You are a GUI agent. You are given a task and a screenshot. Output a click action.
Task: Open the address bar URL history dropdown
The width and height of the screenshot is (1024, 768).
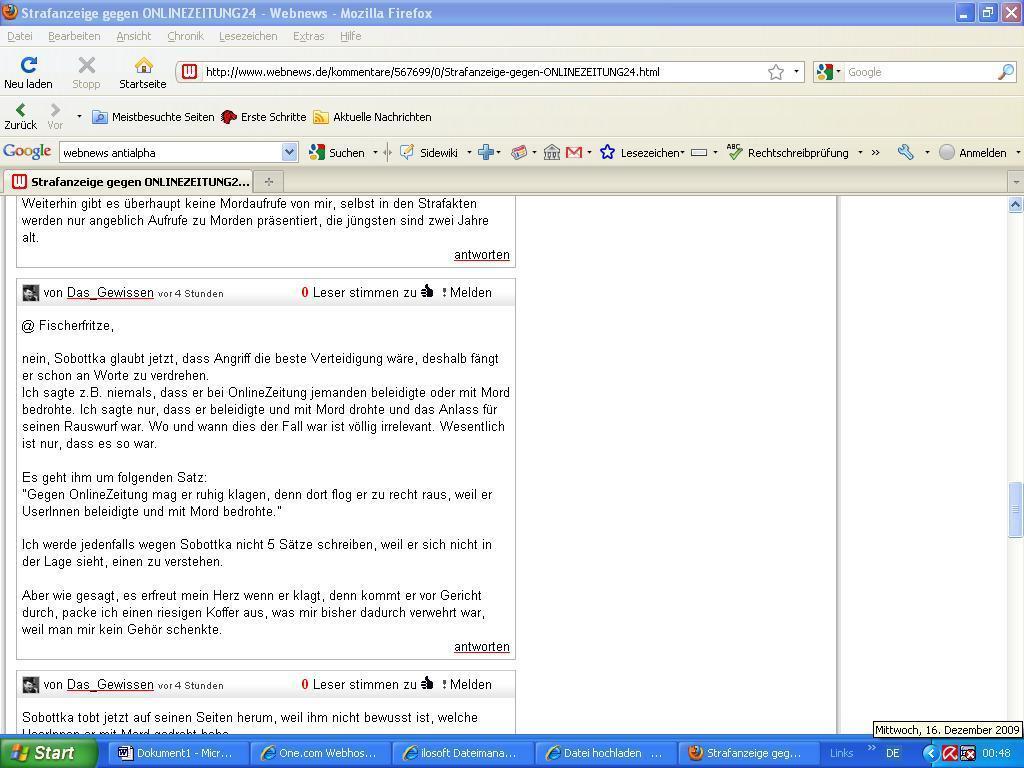click(x=796, y=72)
